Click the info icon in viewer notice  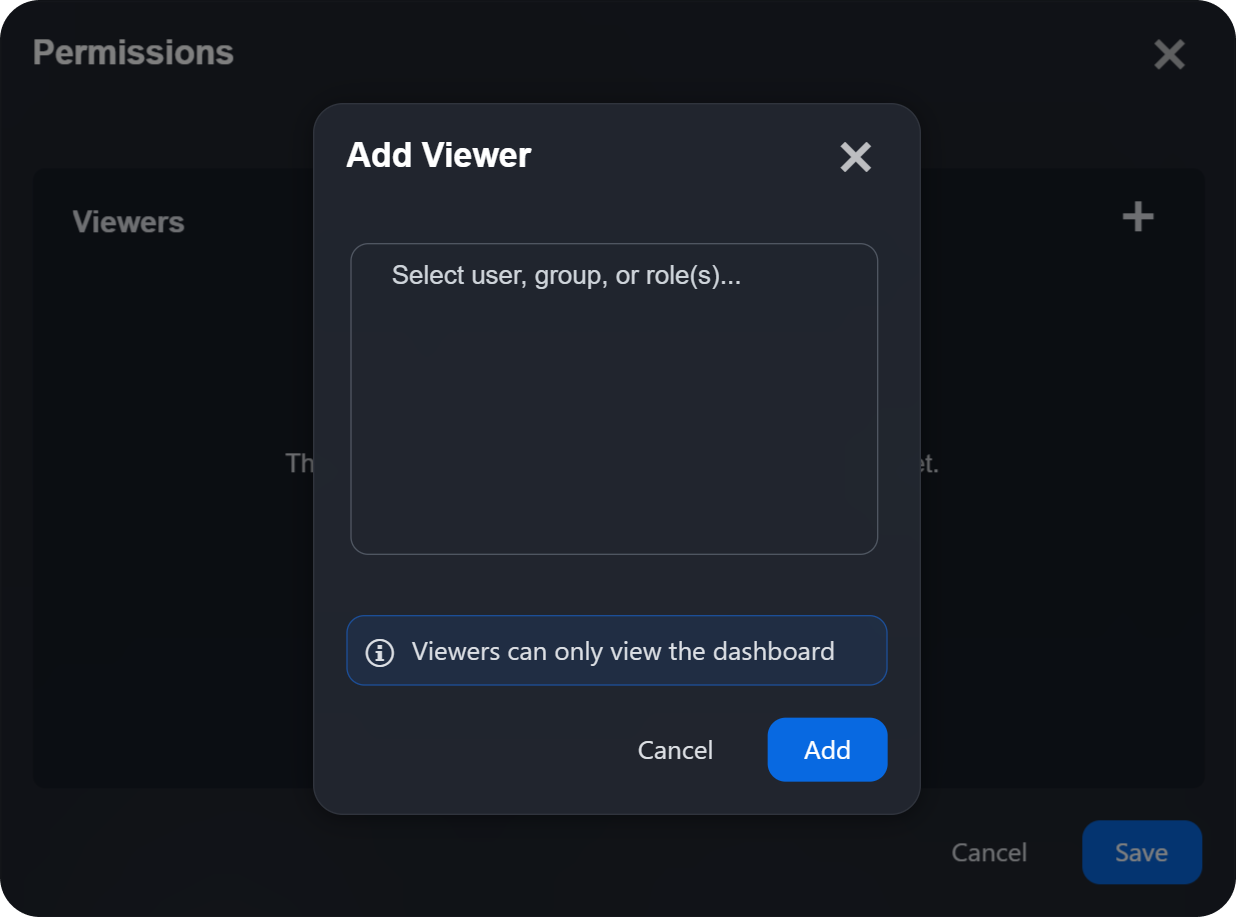click(x=379, y=652)
